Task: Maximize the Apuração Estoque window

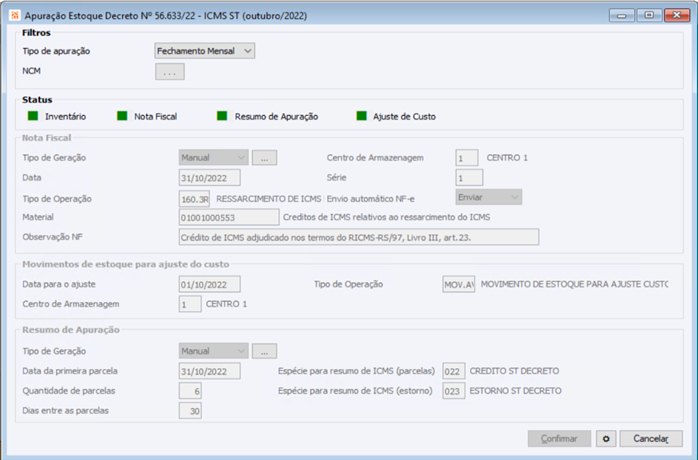Action: tap(649, 16)
